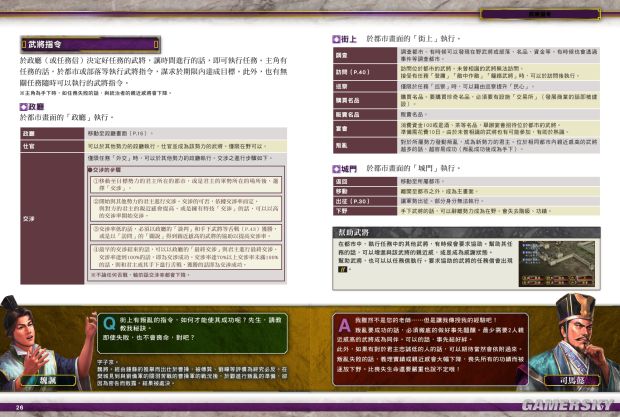Viewport: 620px width, 417px height.
Task: Select the 交涉的步驟 sub-heading
Action: [104, 170]
